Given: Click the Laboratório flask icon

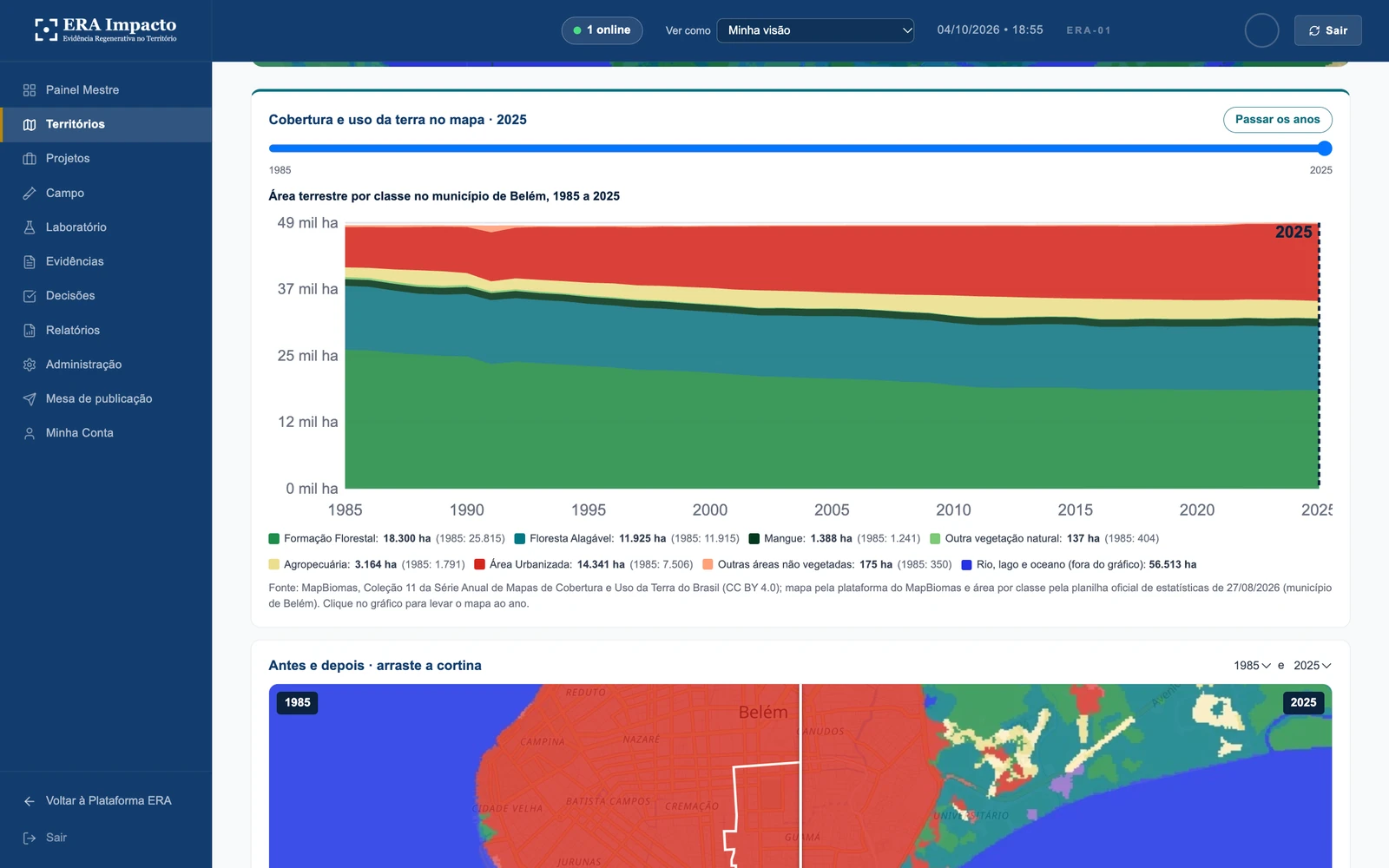Looking at the screenshot, I should coord(30,227).
